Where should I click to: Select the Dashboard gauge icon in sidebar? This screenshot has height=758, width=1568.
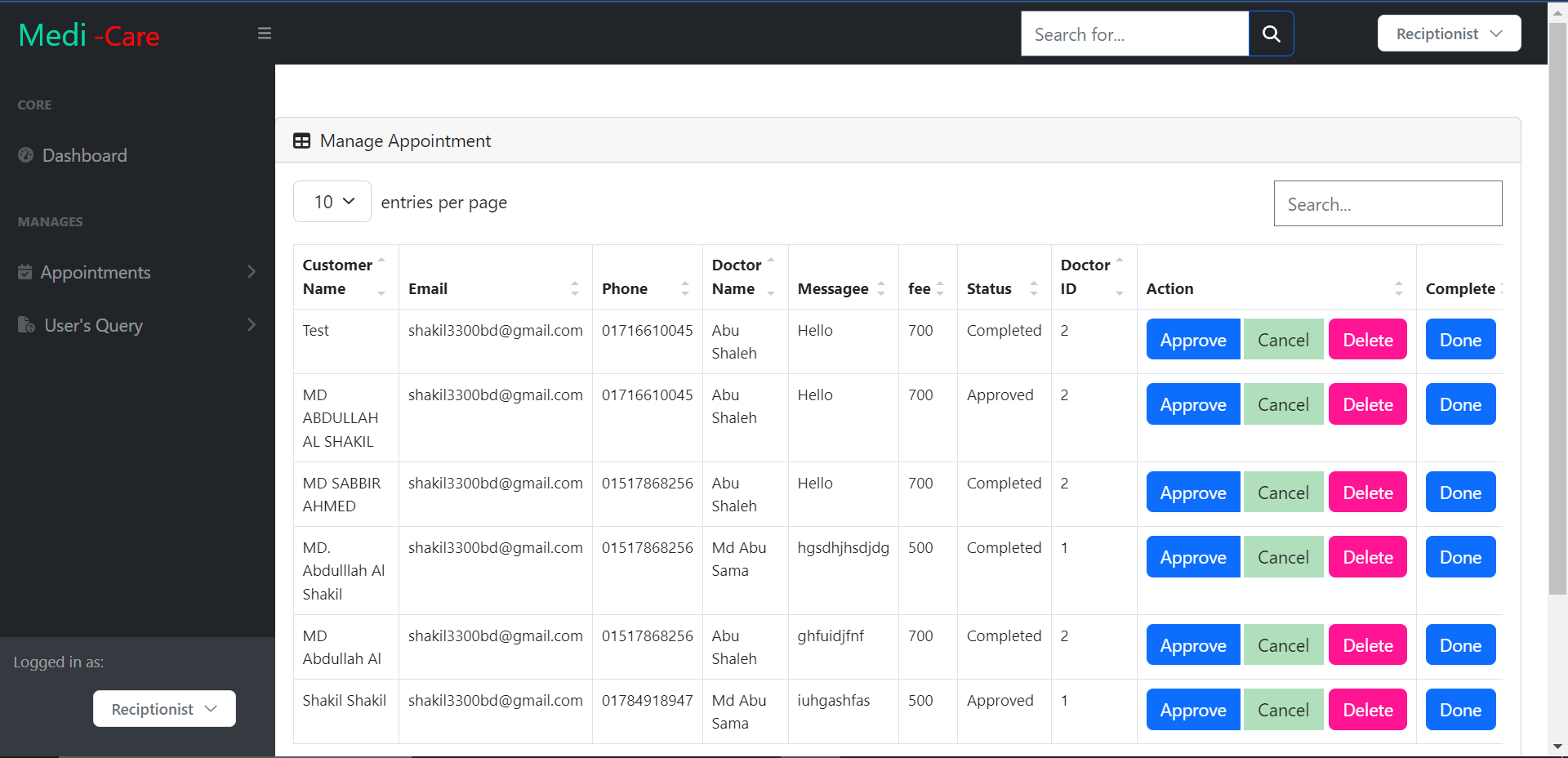[x=25, y=155]
